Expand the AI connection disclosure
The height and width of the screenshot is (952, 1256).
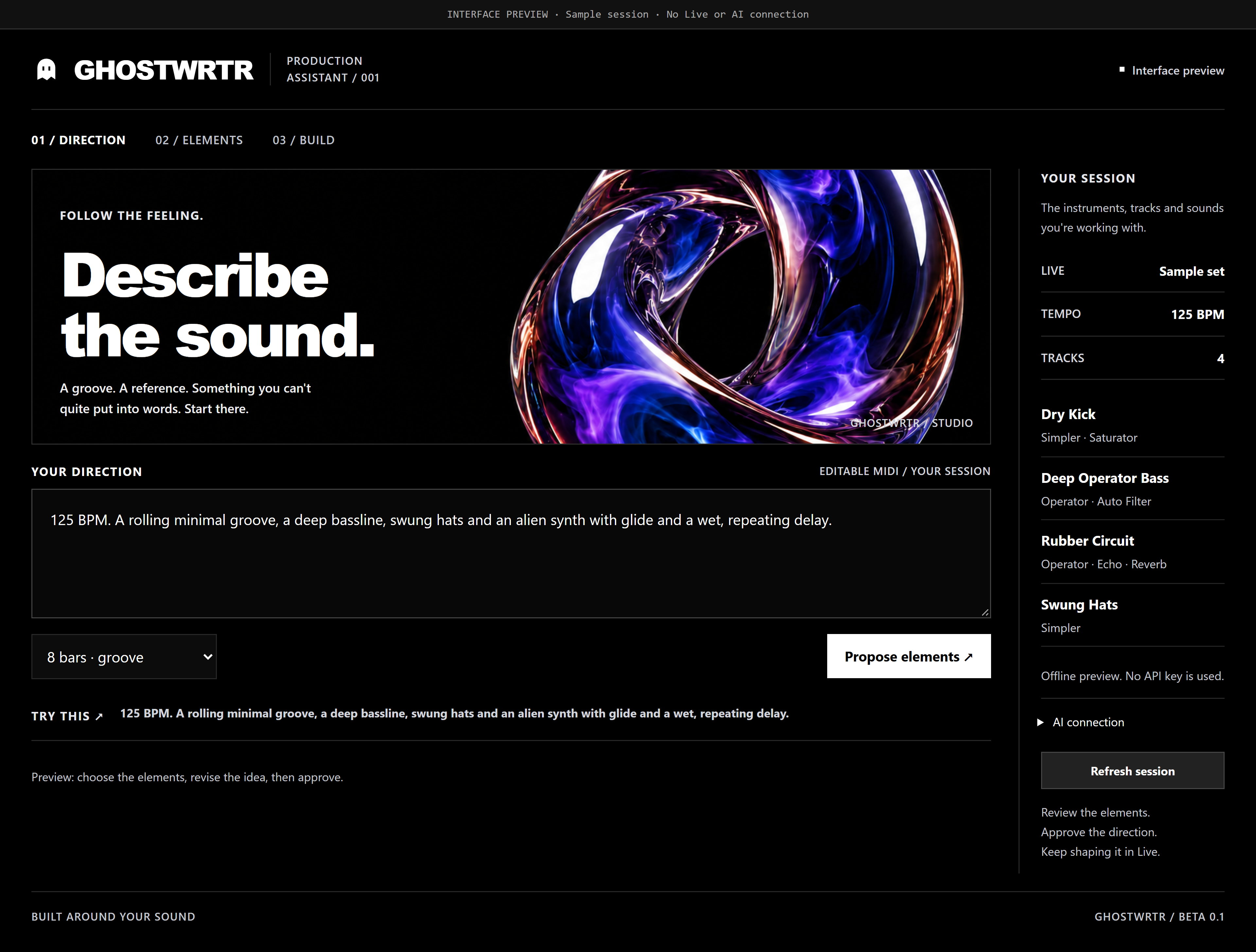(x=1081, y=723)
